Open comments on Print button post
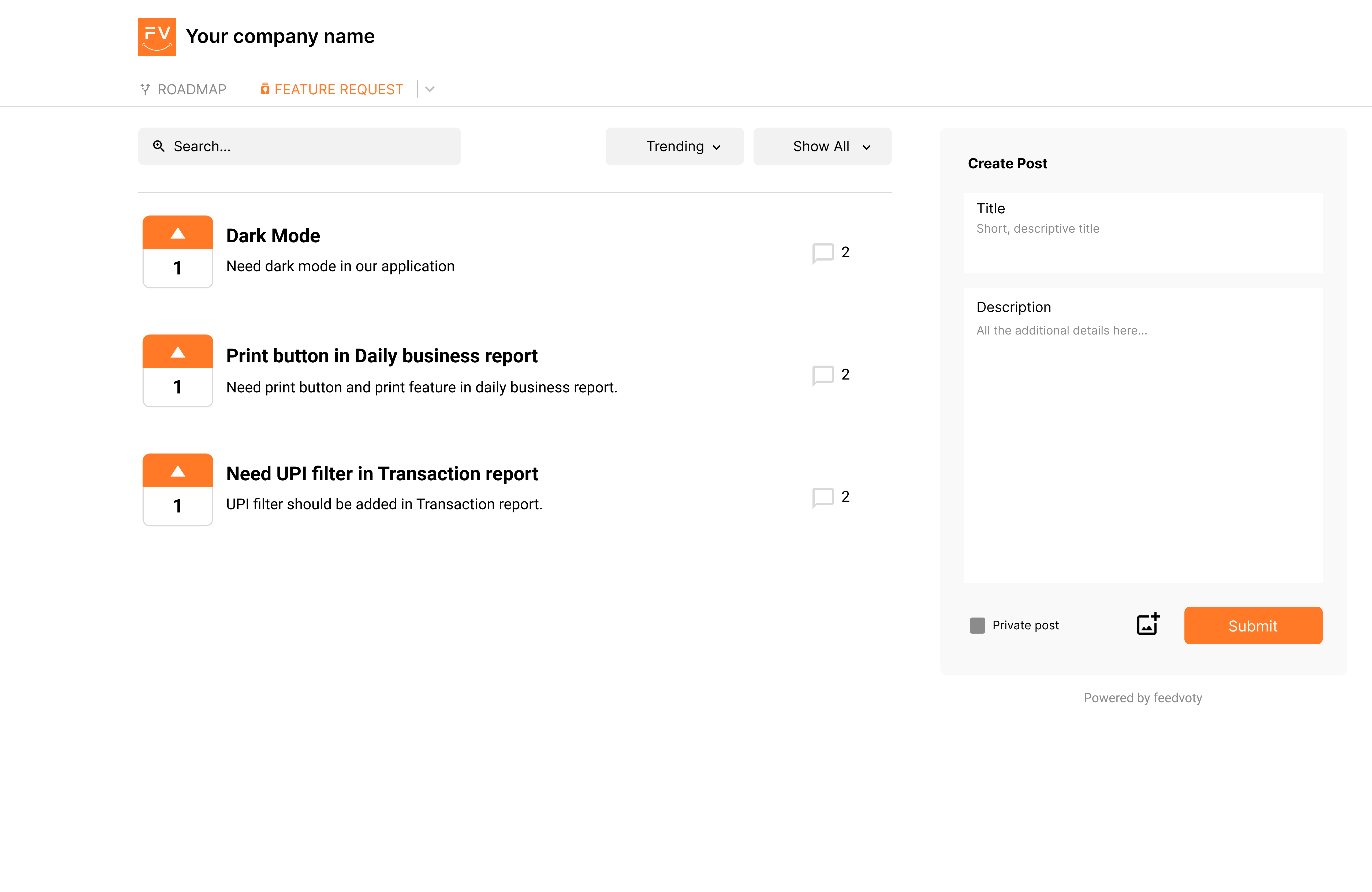The height and width of the screenshot is (892, 1372). pos(823,375)
